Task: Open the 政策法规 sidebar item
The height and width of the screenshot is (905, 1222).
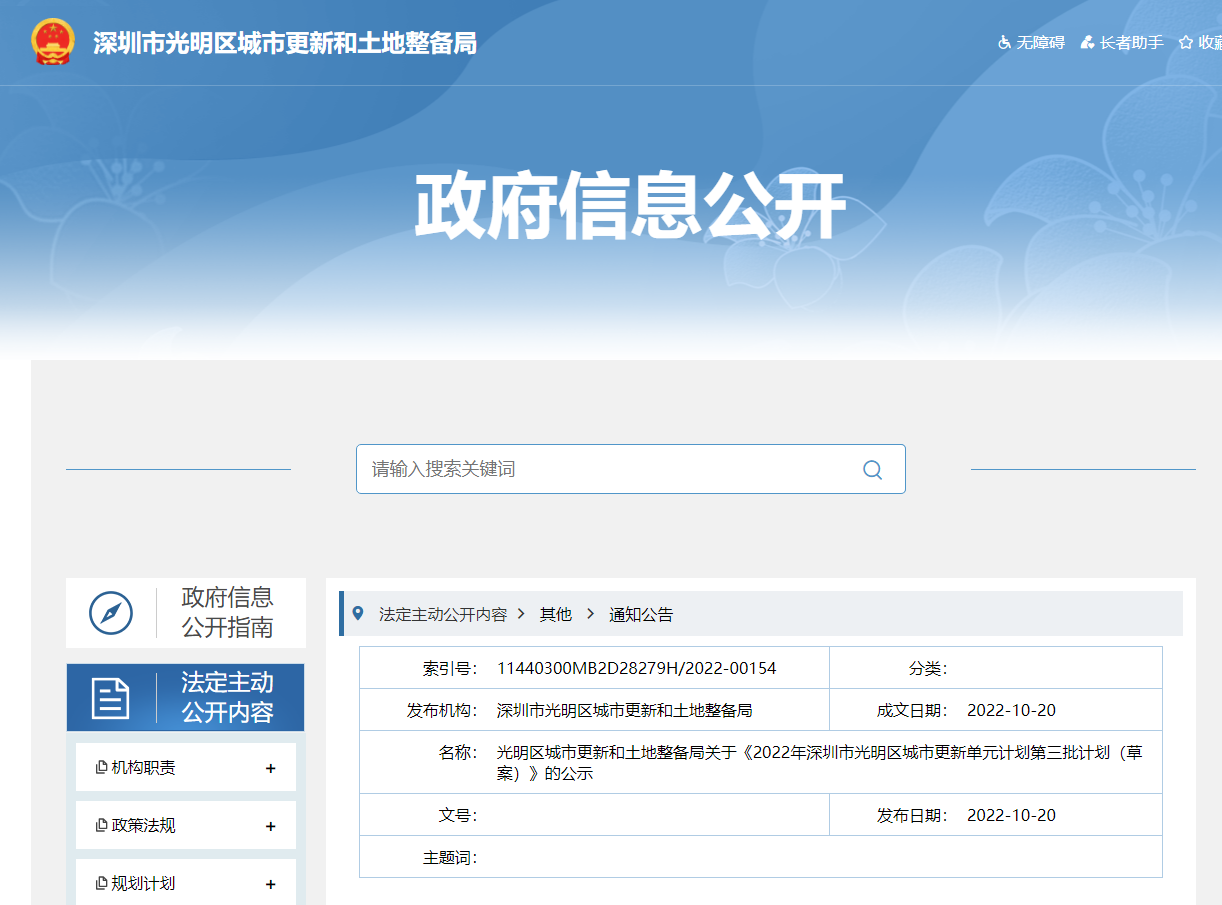Action: (x=143, y=826)
